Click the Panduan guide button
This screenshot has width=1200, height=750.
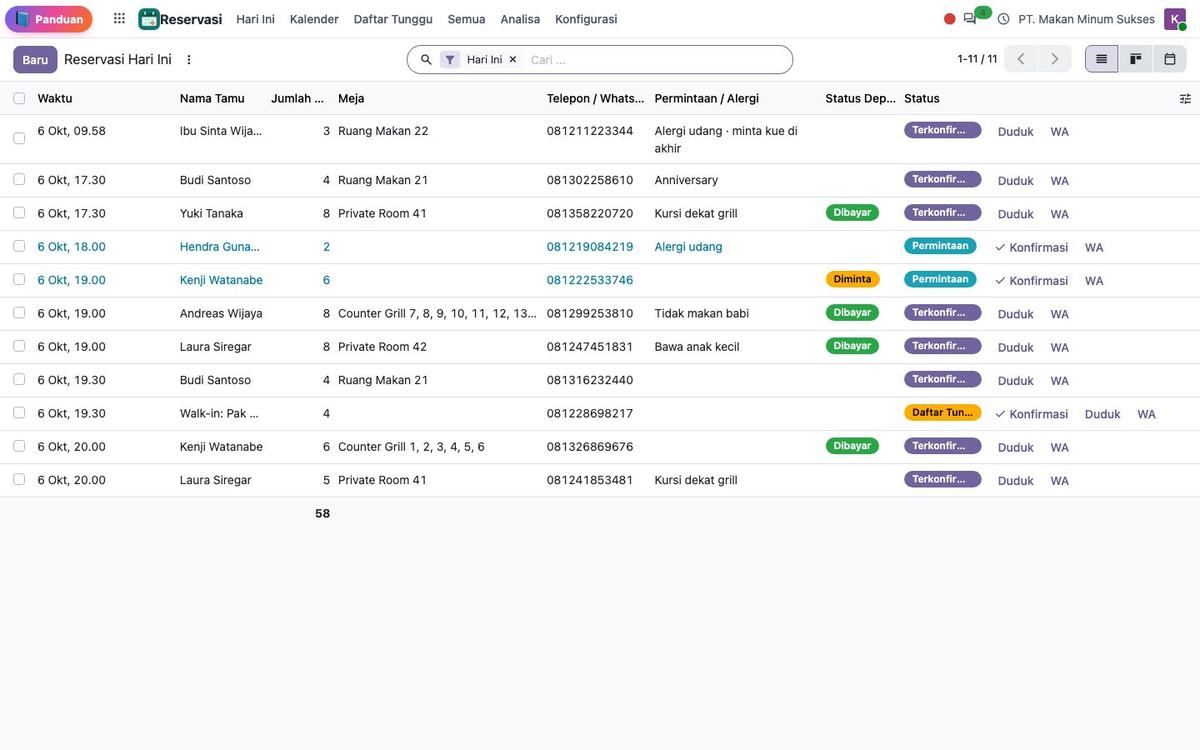pos(49,19)
